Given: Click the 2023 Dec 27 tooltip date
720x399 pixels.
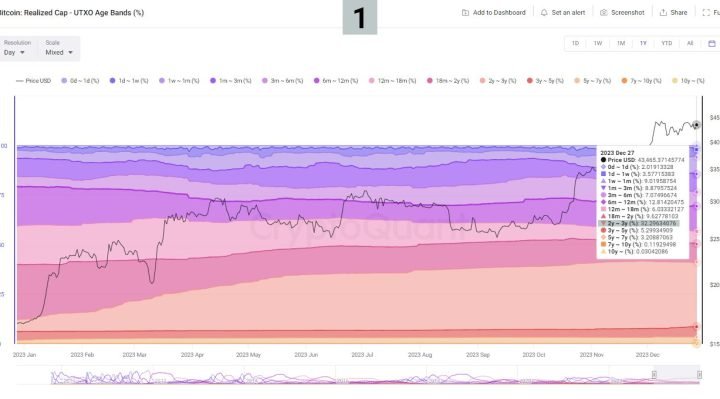Looking at the screenshot, I should pos(617,153).
